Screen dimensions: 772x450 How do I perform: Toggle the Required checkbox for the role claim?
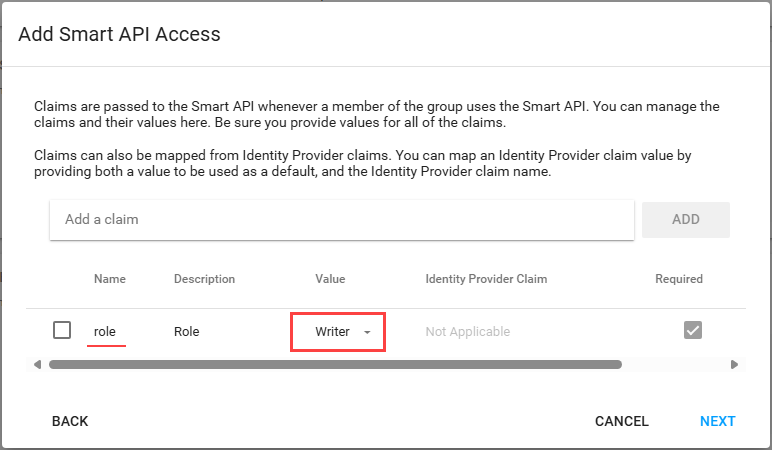pos(693,330)
